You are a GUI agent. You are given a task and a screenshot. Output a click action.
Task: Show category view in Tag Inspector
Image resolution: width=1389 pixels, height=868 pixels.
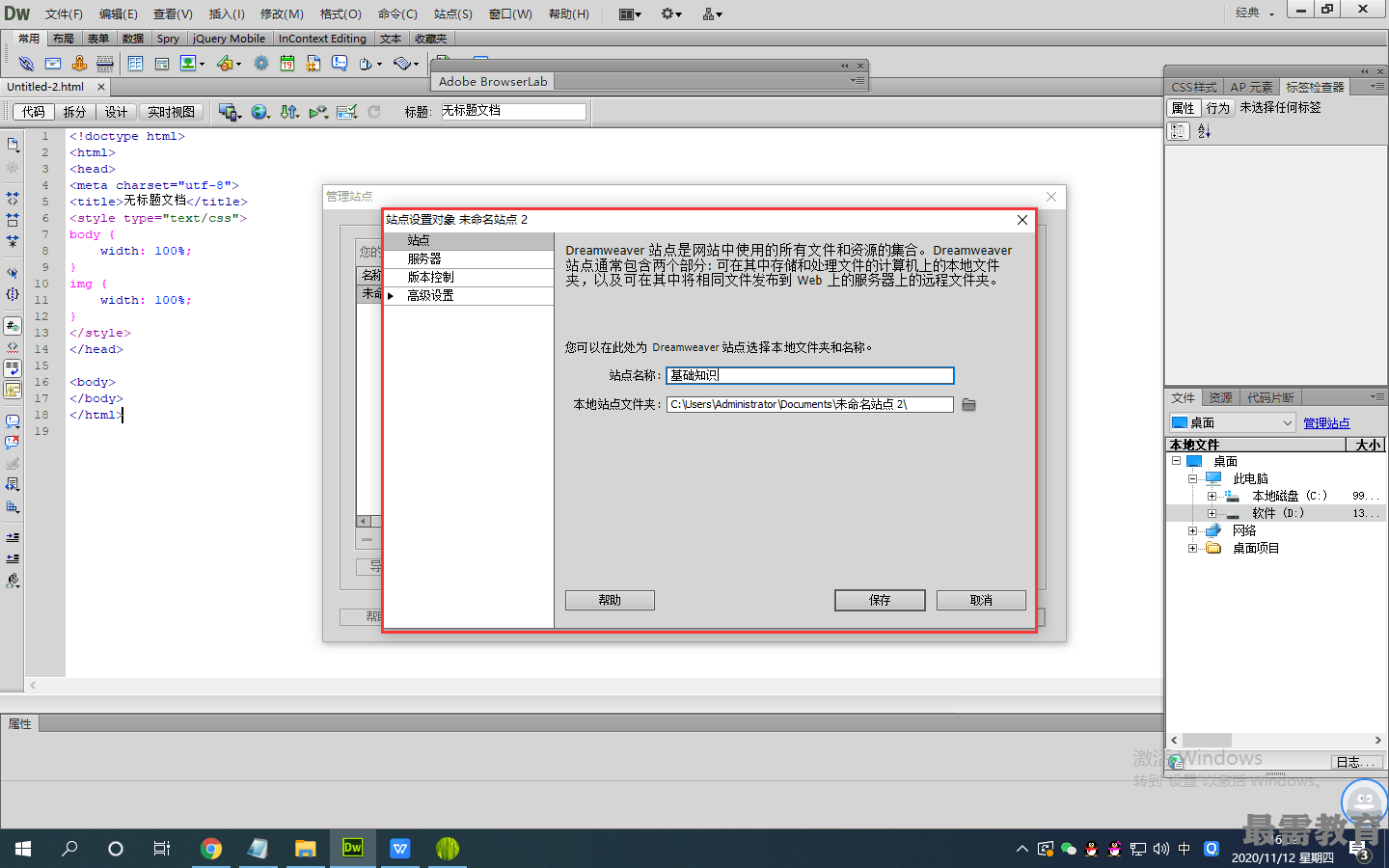pyautogui.click(x=1179, y=131)
